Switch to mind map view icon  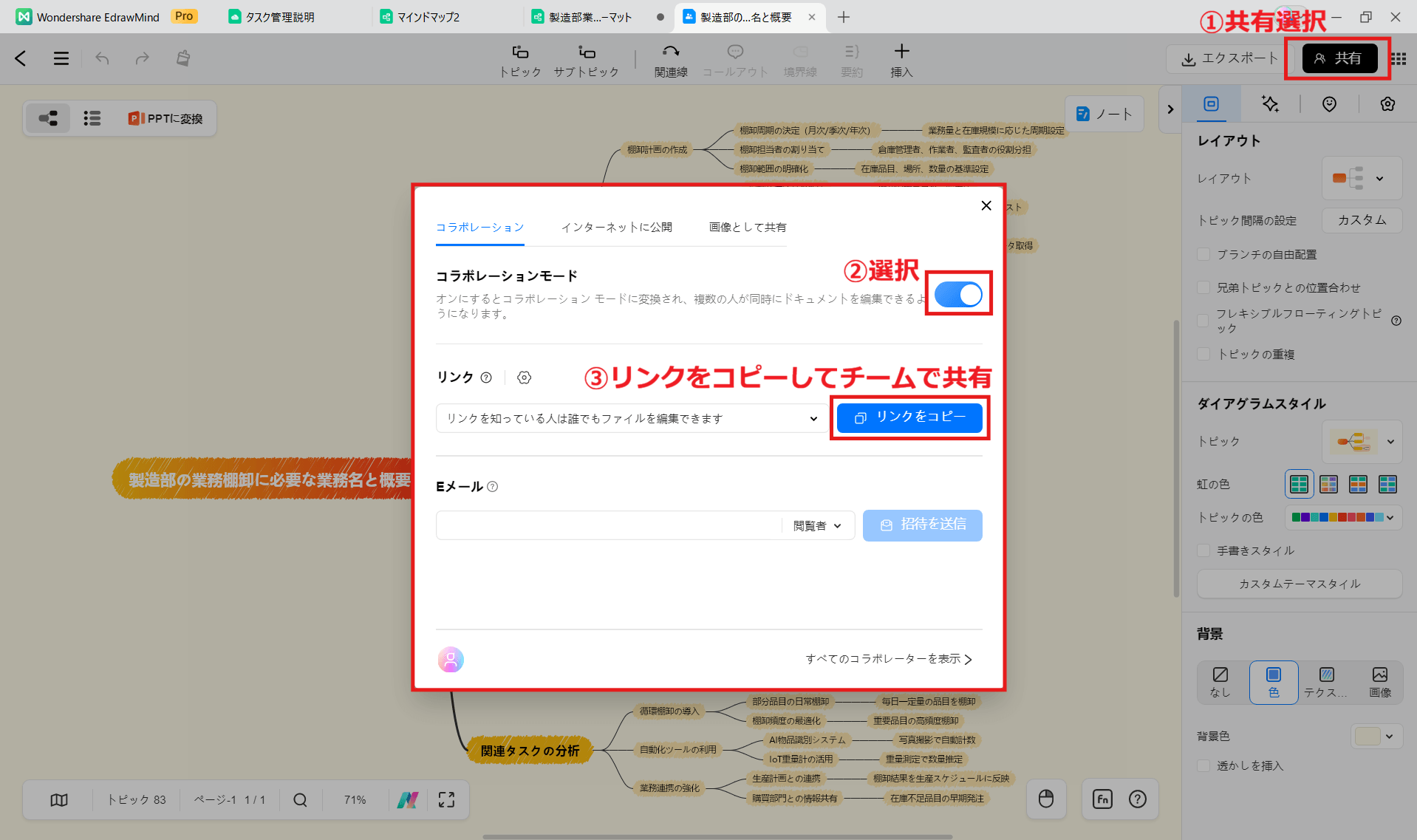click(49, 118)
